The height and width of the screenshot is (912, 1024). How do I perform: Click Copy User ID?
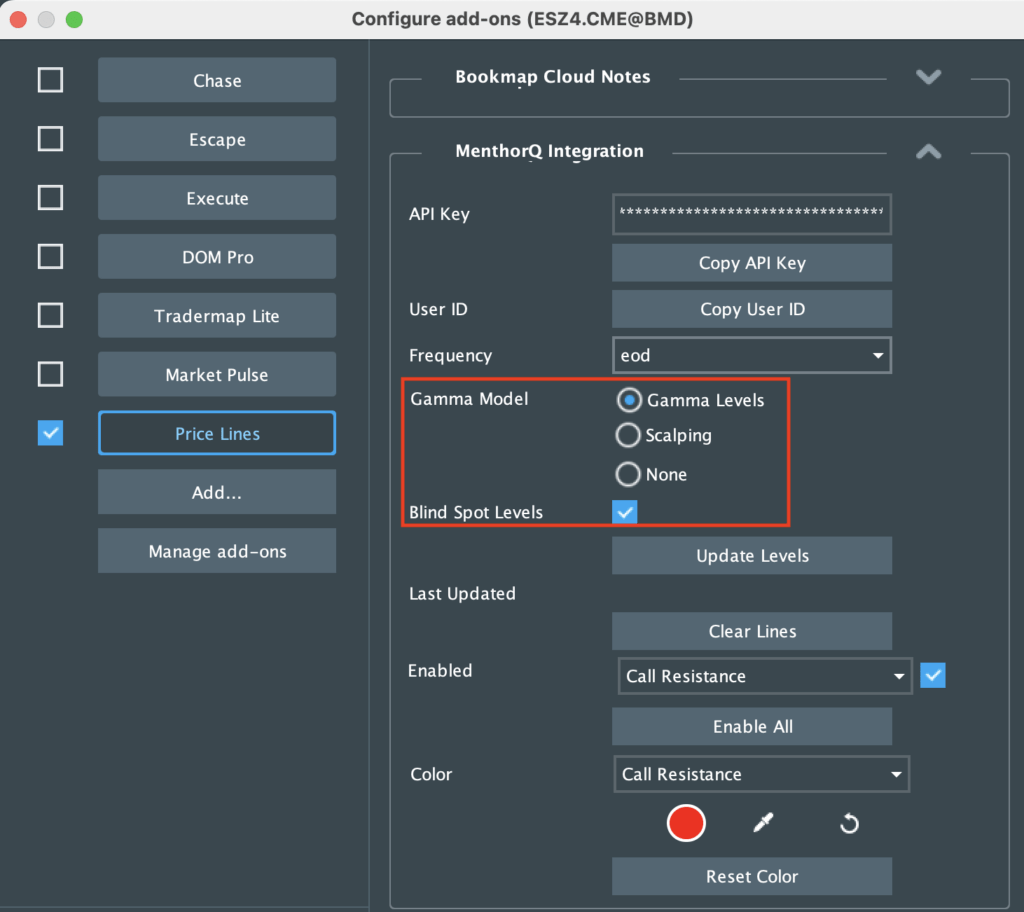(x=752, y=309)
